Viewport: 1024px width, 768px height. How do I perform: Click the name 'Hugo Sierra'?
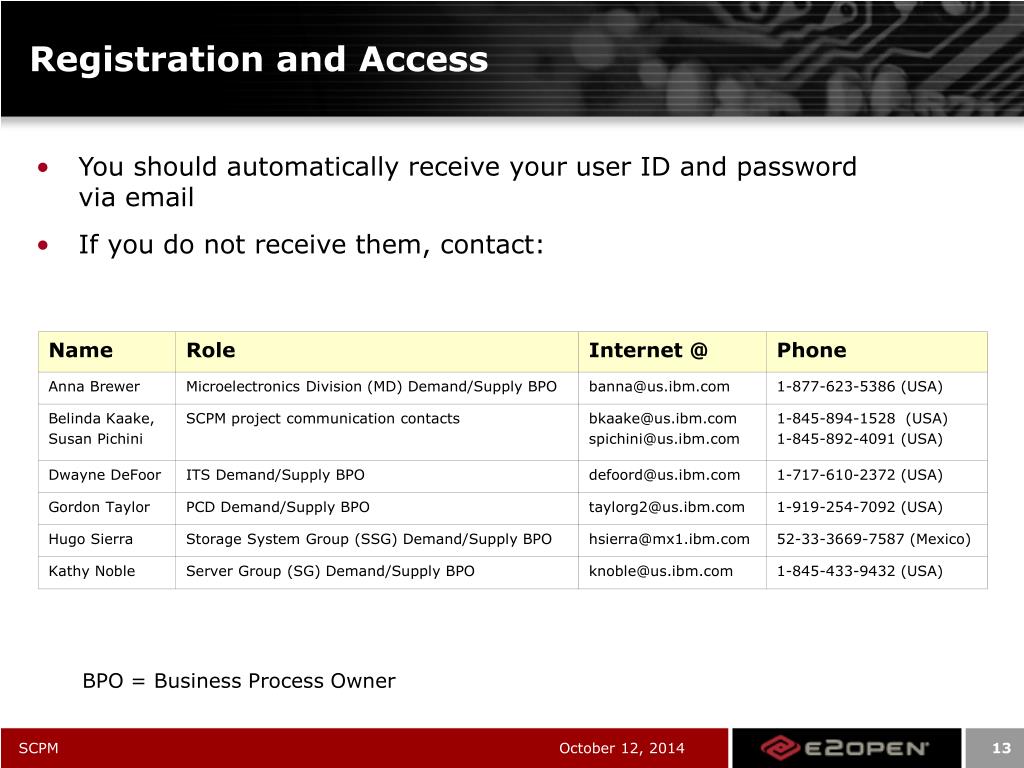(90, 539)
